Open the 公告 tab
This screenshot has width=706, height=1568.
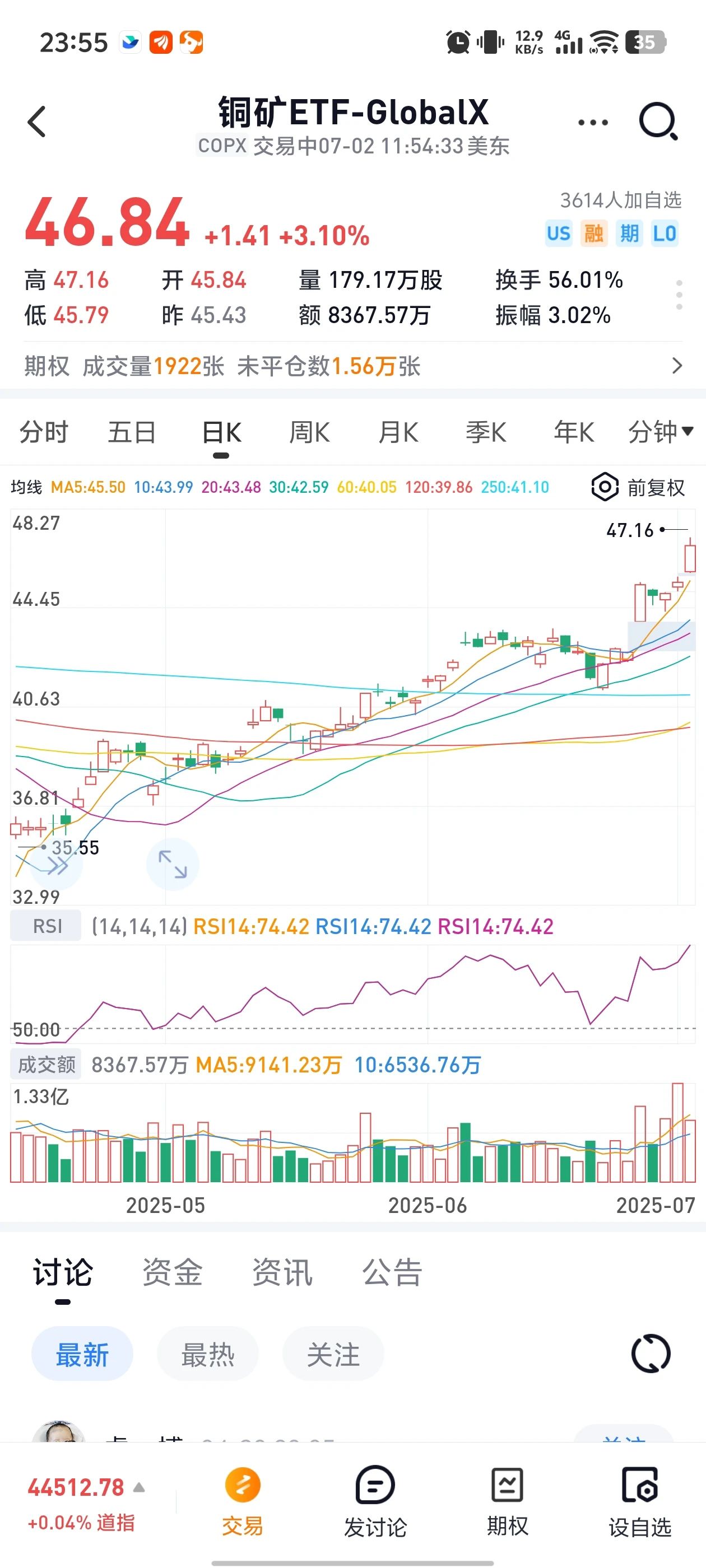click(393, 1273)
